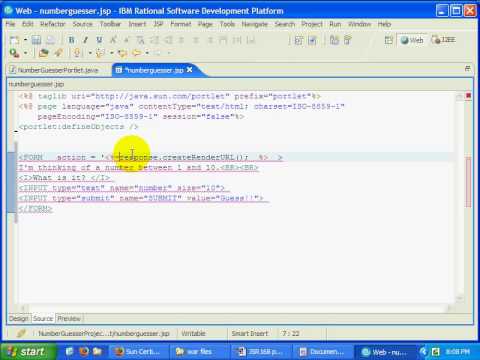Open the Navigate menu
Viewport: 480px width, 360px height.
pyautogui.click(x=255, y=24)
